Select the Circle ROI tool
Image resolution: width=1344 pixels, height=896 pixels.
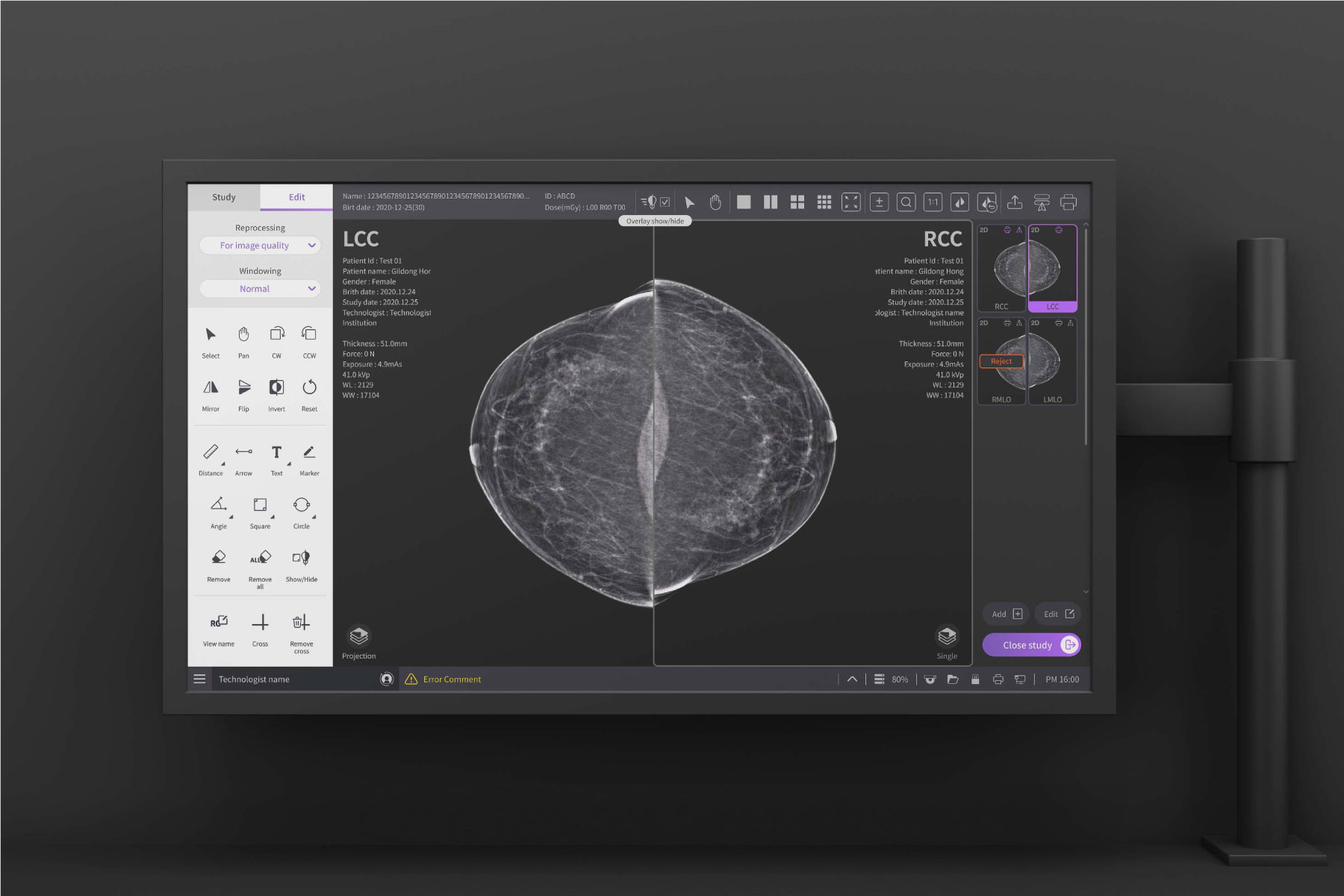click(302, 513)
